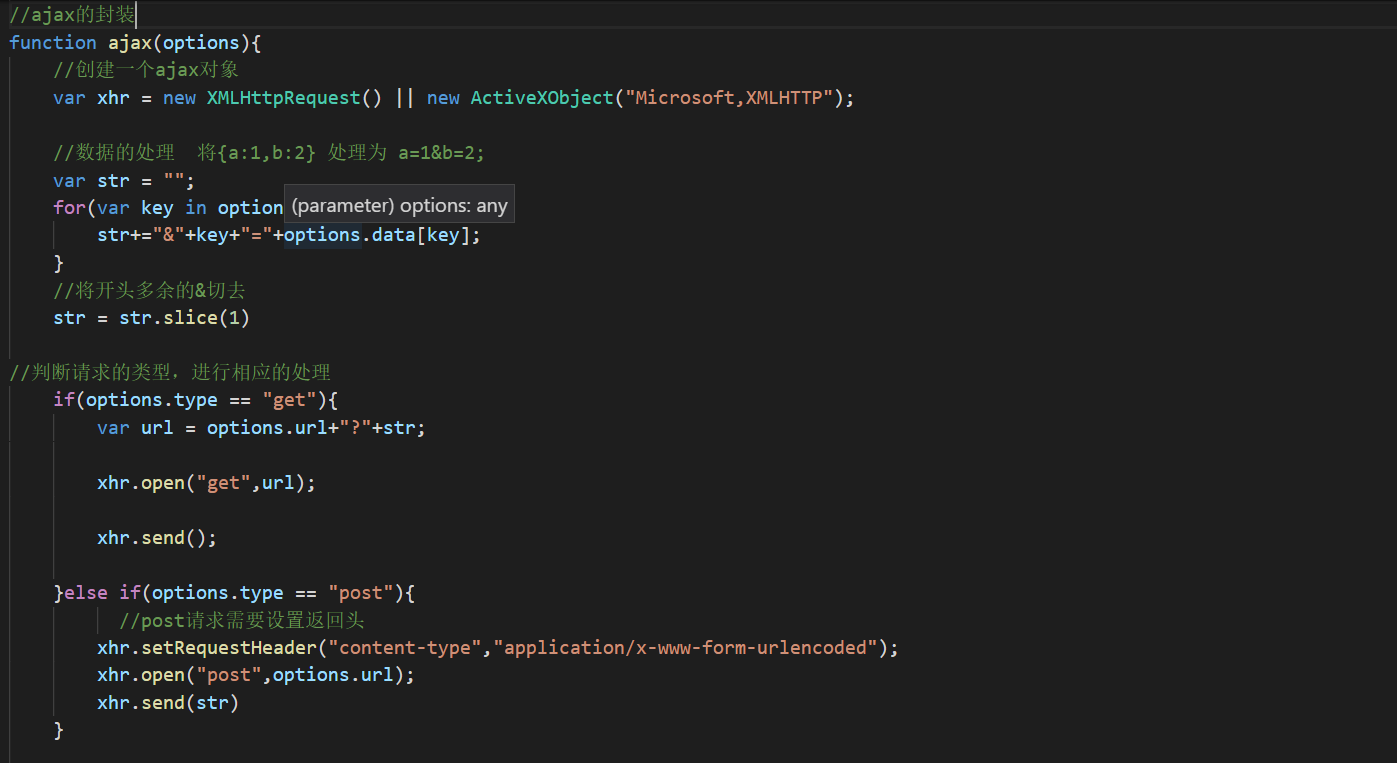Click "ActiveXObject" in the xhr line
The width and height of the screenshot is (1397, 763).
542,98
